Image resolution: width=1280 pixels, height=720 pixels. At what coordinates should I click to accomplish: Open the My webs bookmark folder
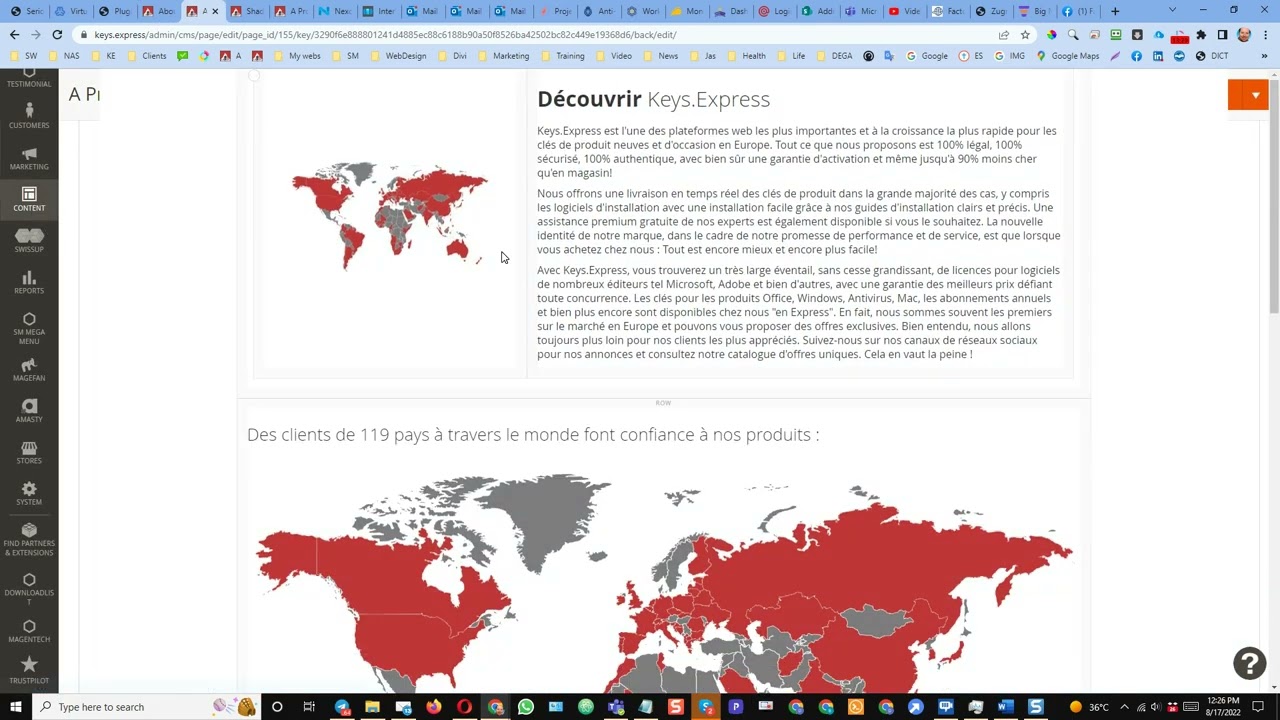click(298, 56)
